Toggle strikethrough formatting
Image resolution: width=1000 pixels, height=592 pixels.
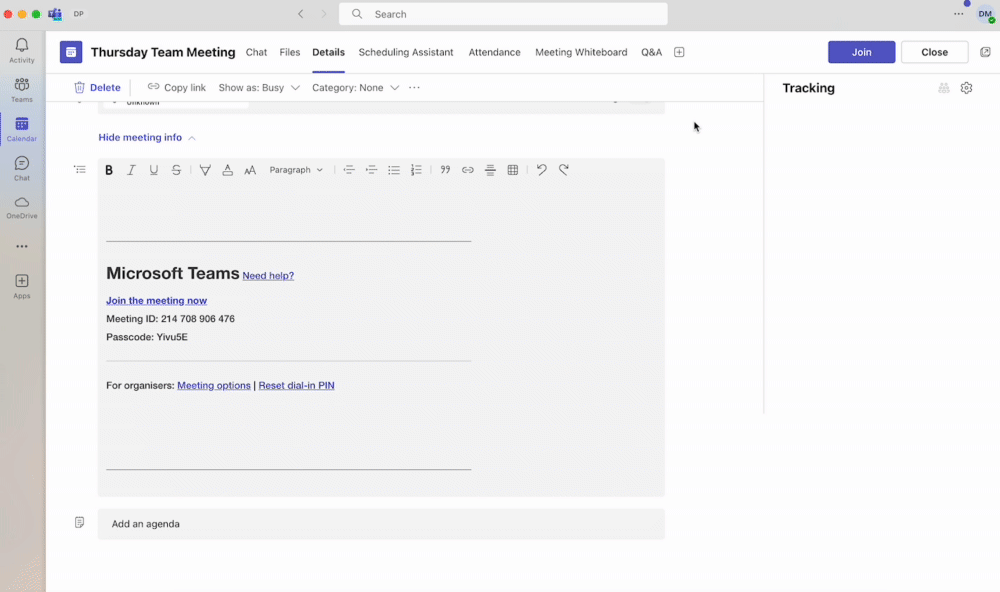pyautogui.click(x=176, y=170)
